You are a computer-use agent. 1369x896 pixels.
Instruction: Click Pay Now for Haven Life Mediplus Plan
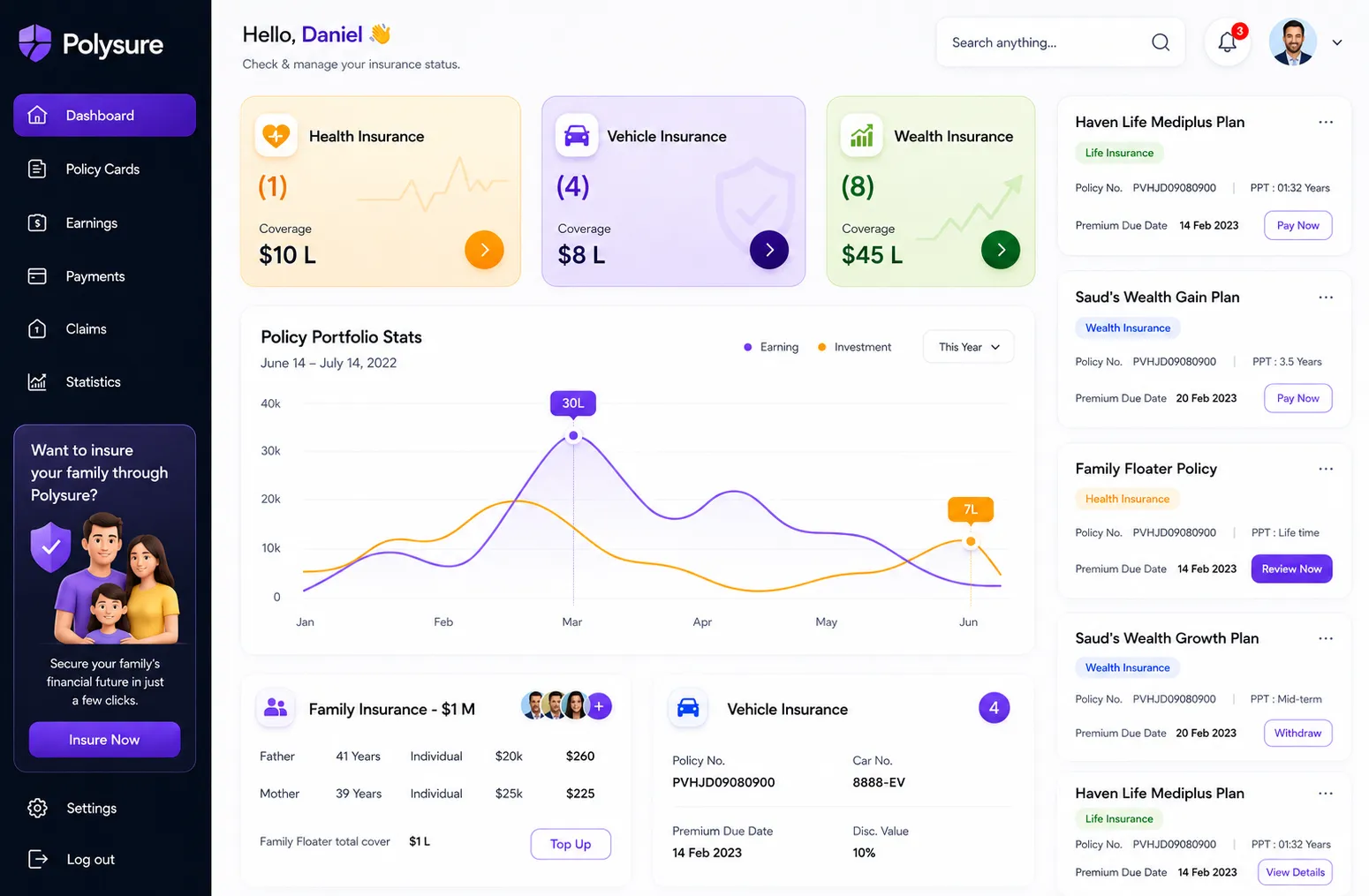pyautogui.click(x=1297, y=225)
